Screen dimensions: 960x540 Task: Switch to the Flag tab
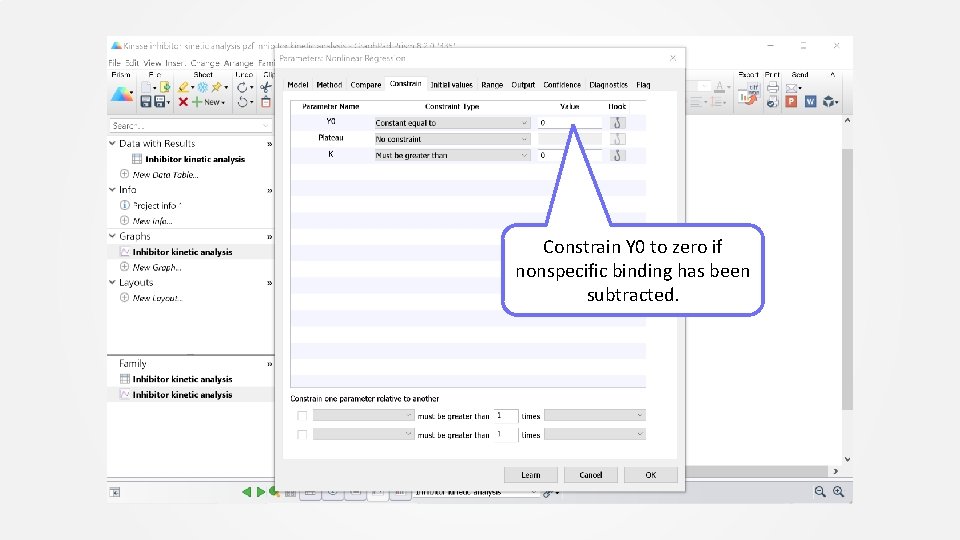643,84
